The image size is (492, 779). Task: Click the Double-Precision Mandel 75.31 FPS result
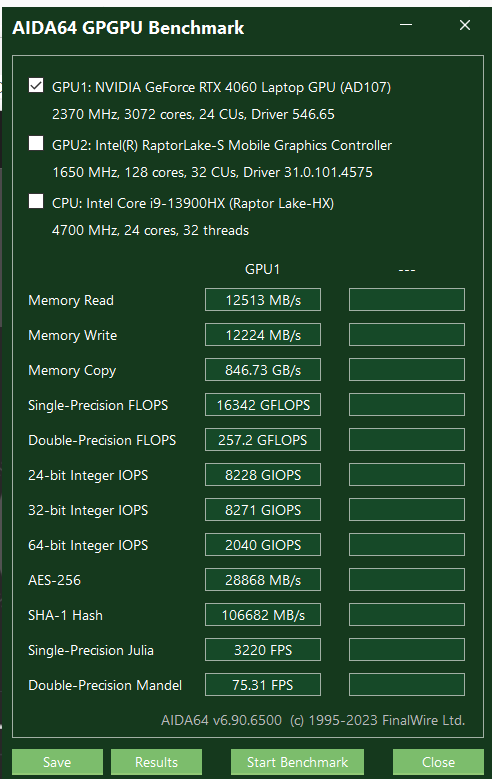[263, 685]
